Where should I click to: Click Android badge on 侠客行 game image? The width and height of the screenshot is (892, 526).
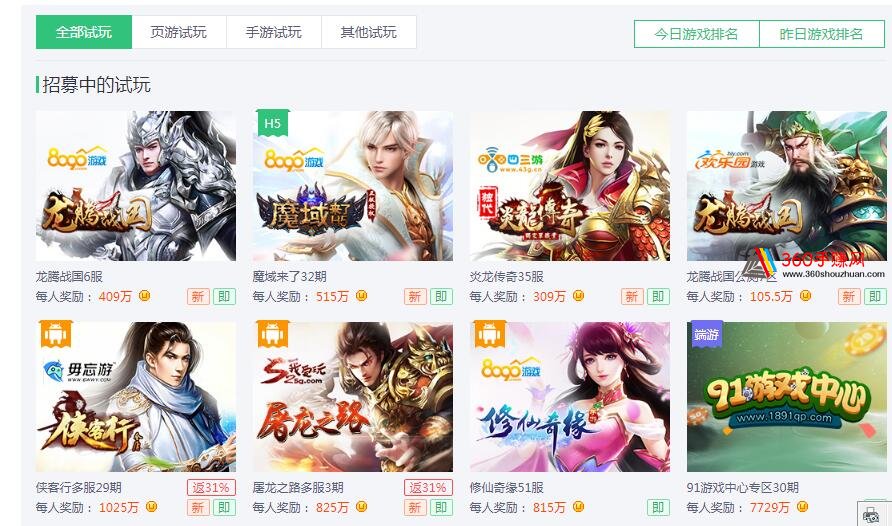point(55,334)
